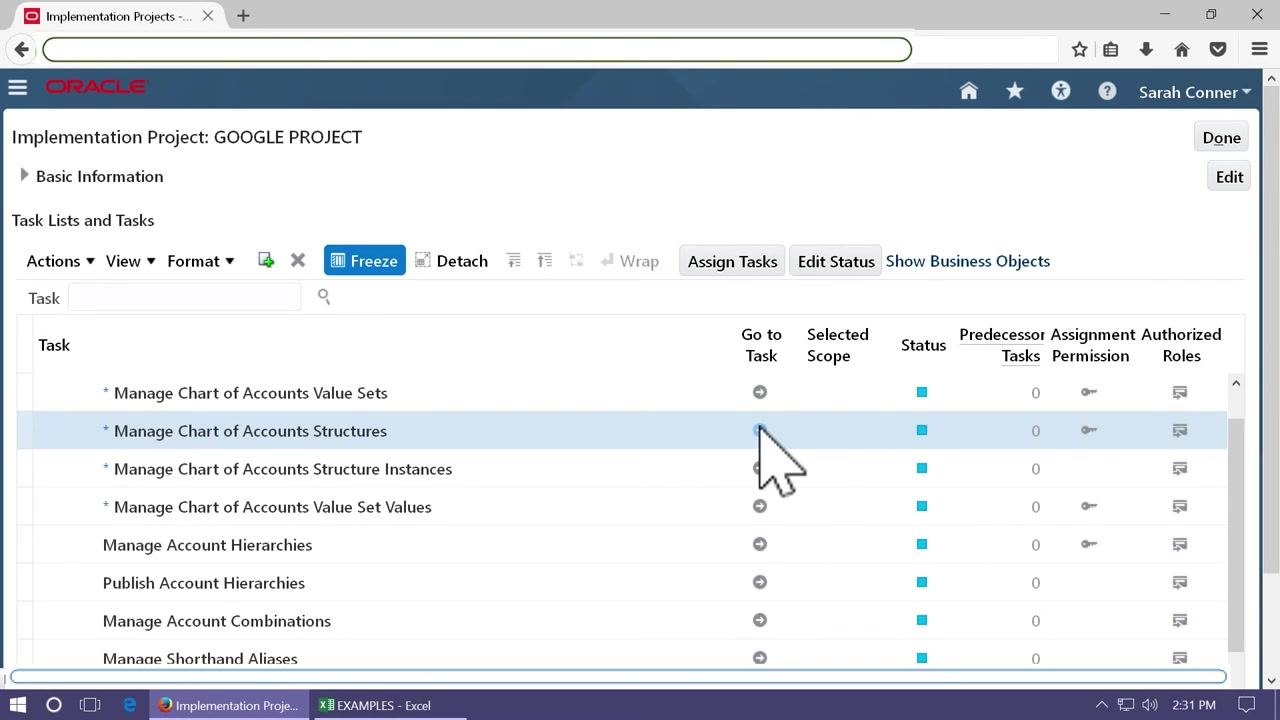
Task: Open assignment permission key for Structures row
Action: point(1089,430)
